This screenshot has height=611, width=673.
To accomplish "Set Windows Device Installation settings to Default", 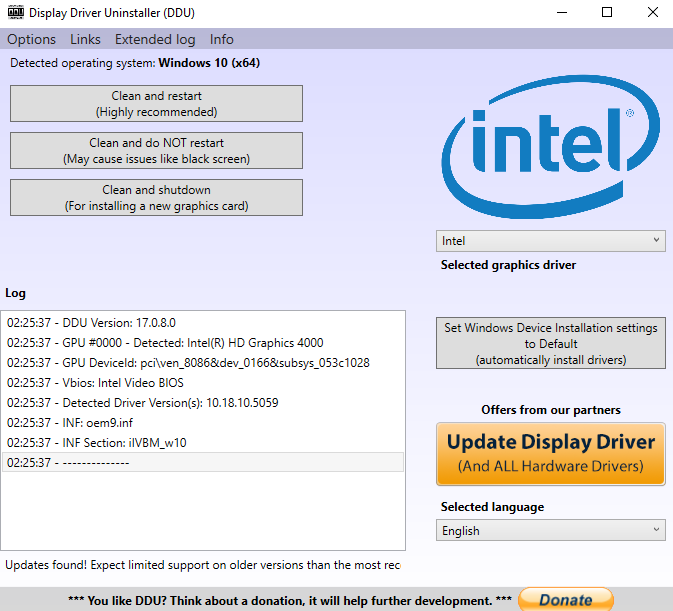I will [x=551, y=343].
